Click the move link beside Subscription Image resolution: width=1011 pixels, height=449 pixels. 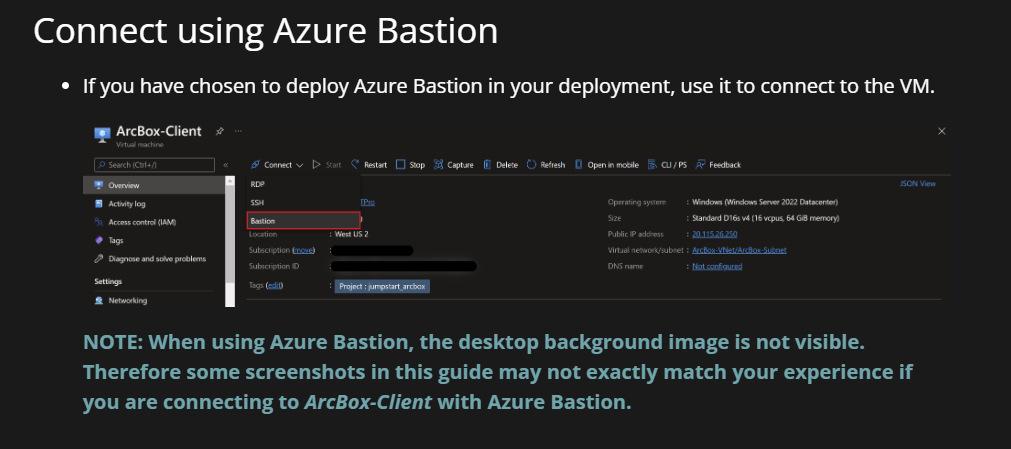click(304, 250)
